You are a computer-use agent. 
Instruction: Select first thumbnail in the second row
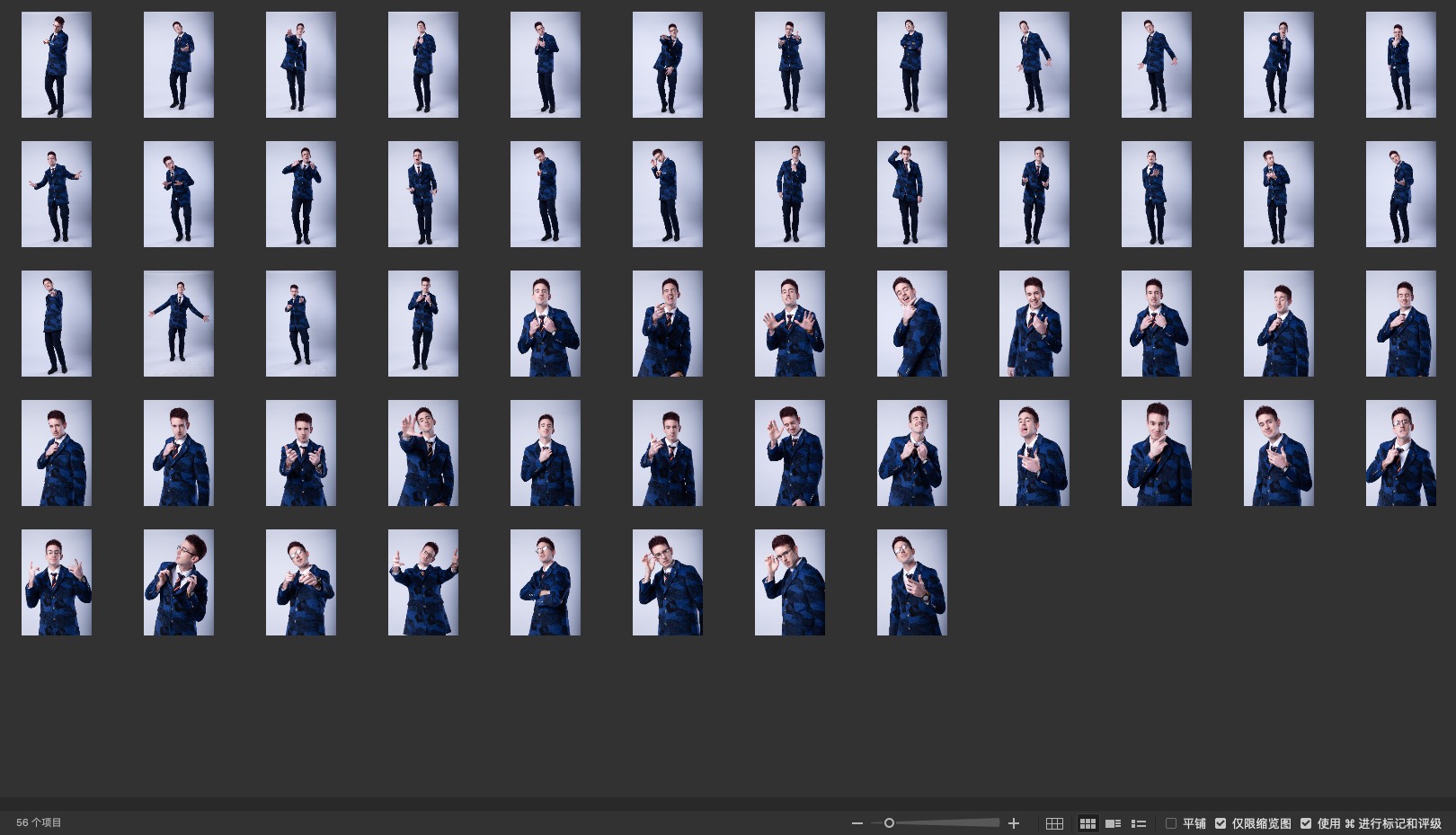pos(57,194)
